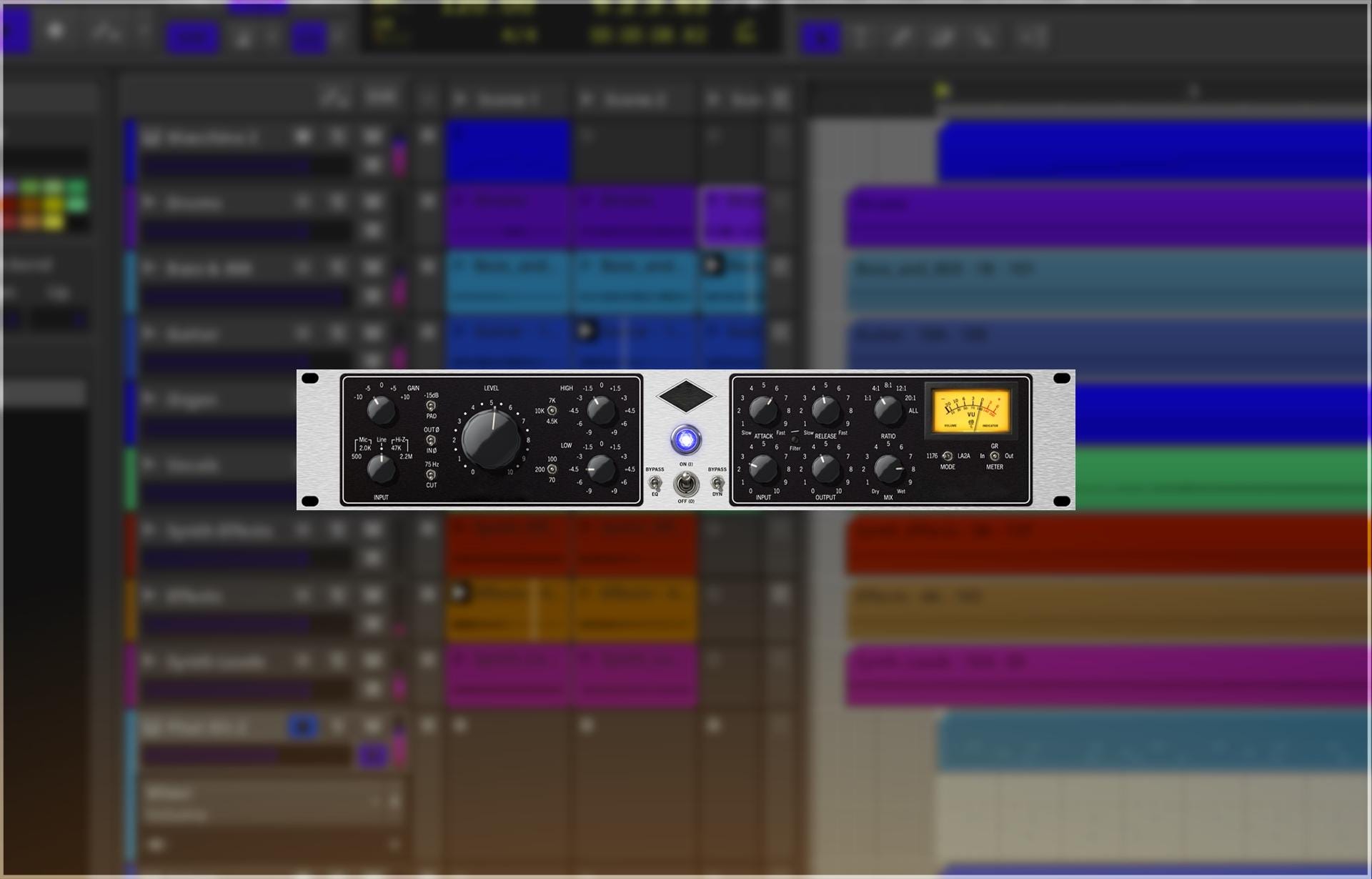
Task: Toggle the -15dB PAD switch
Action: (x=431, y=406)
